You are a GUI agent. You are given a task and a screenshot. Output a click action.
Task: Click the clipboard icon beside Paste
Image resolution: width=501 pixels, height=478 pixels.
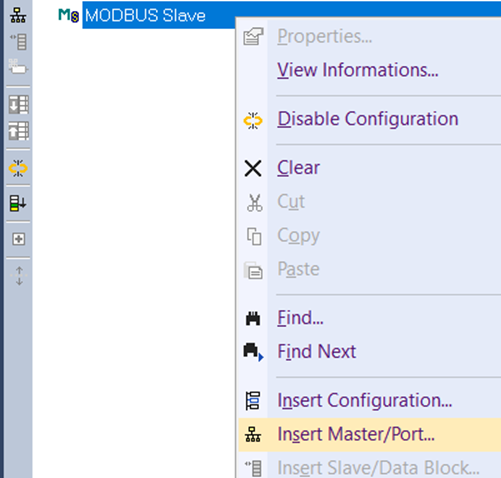253,270
